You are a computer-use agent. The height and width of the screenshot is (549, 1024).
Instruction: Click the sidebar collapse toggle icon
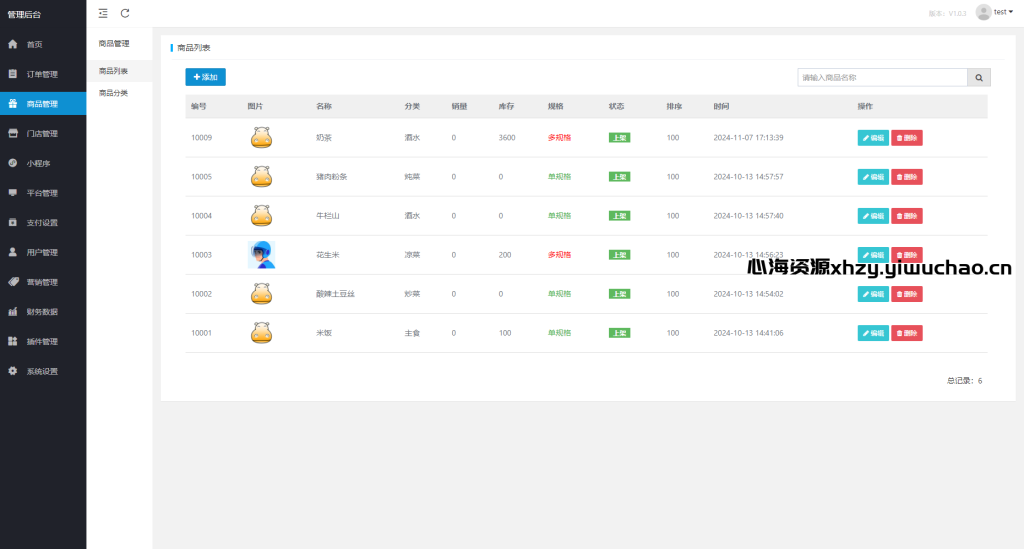pos(103,13)
